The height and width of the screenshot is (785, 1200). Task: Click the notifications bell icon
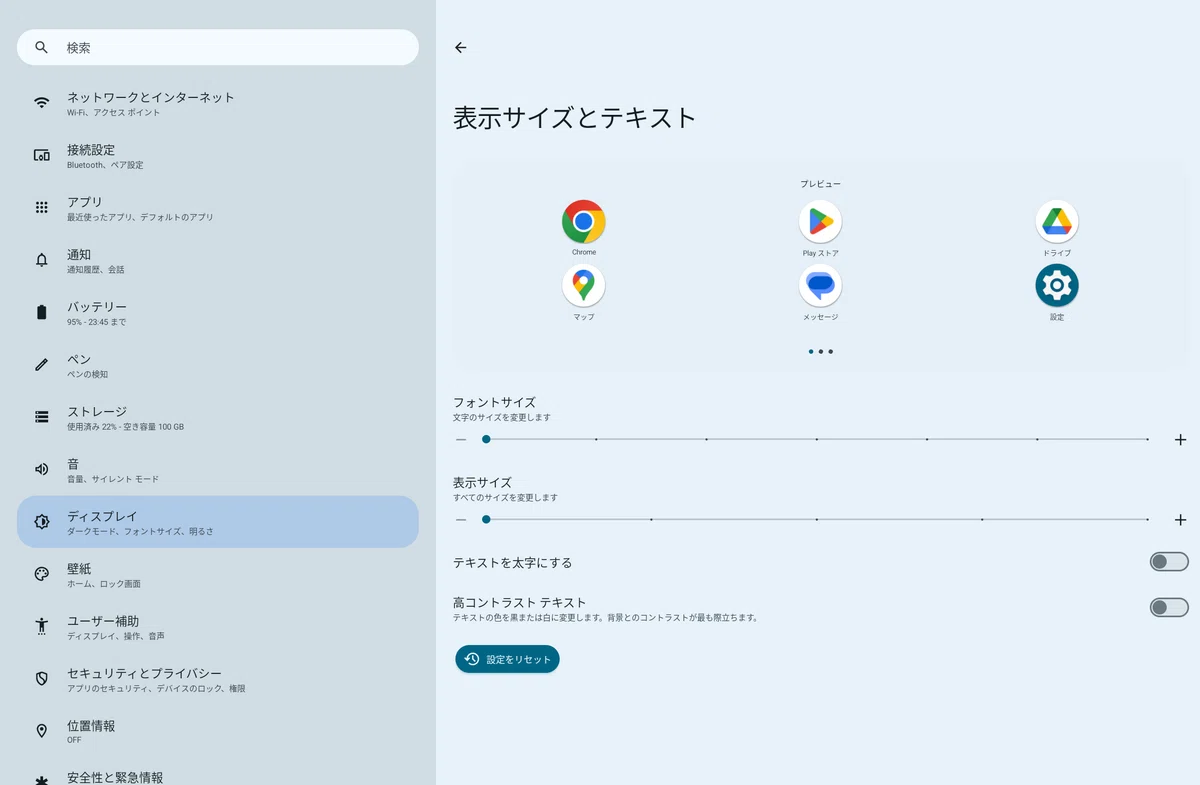(x=41, y=260)
